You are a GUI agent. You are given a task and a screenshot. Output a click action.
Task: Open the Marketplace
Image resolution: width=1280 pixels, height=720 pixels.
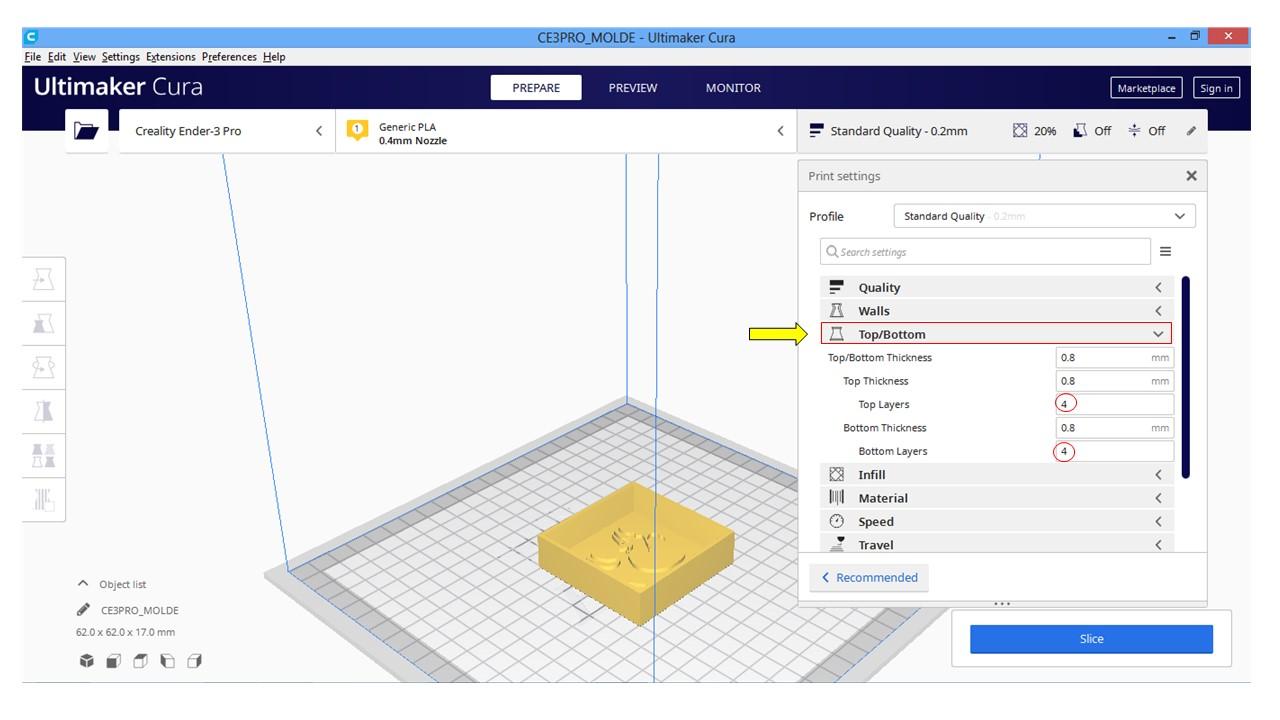[x=1146, y=88]
